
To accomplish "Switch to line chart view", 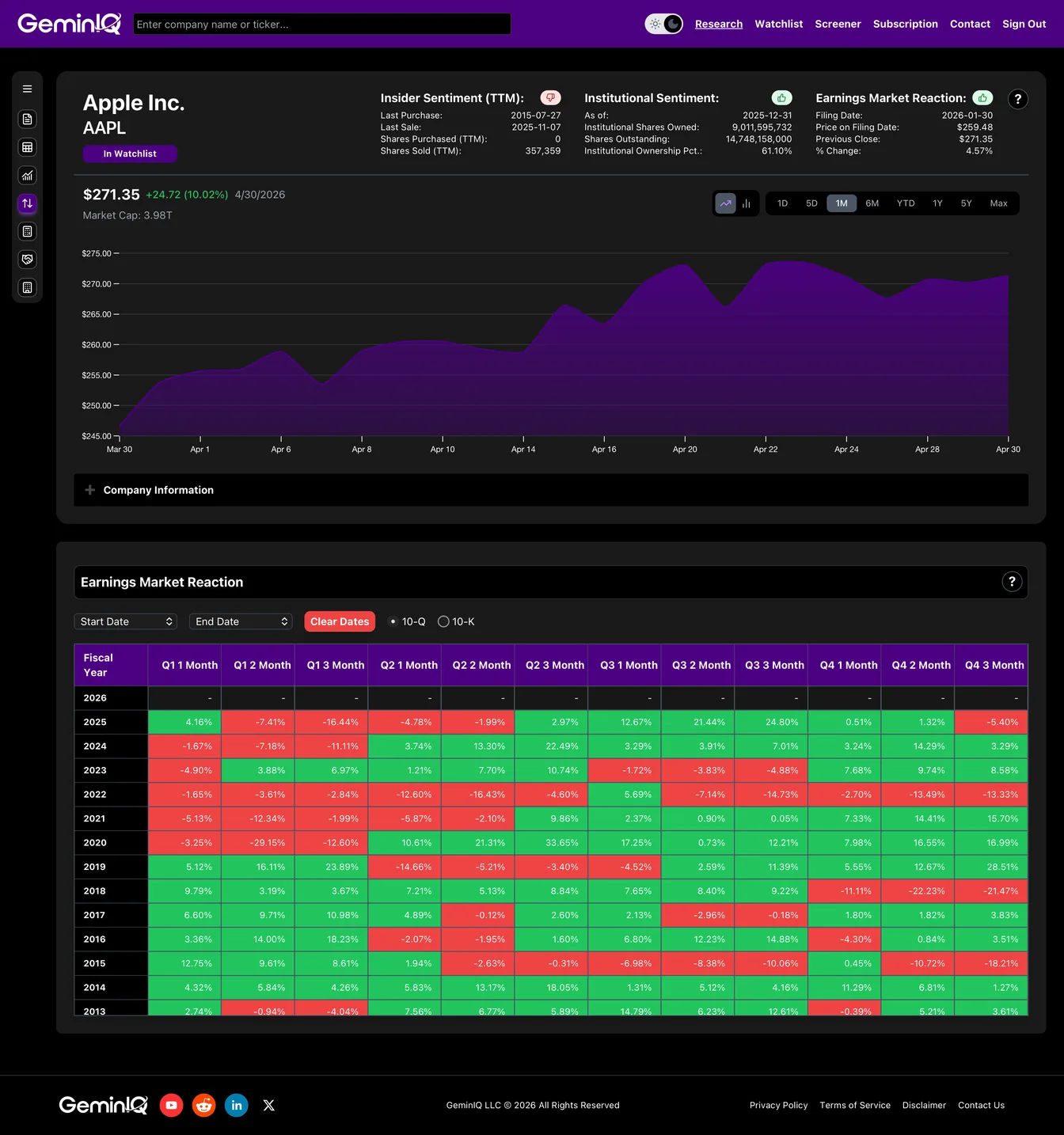I will tap(726, 203).
